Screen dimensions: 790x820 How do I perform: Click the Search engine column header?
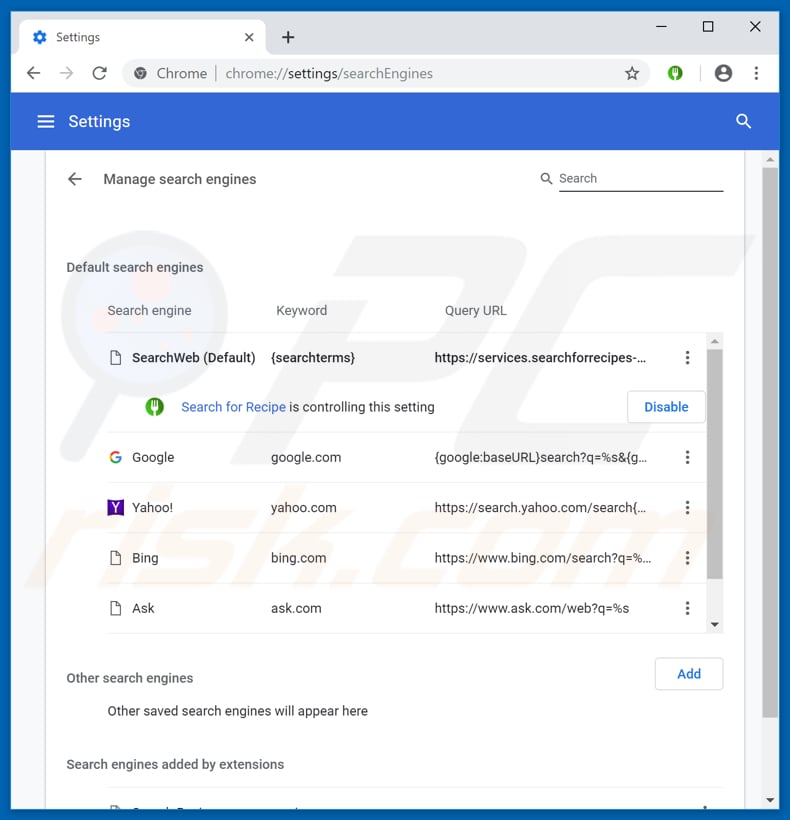150,311
